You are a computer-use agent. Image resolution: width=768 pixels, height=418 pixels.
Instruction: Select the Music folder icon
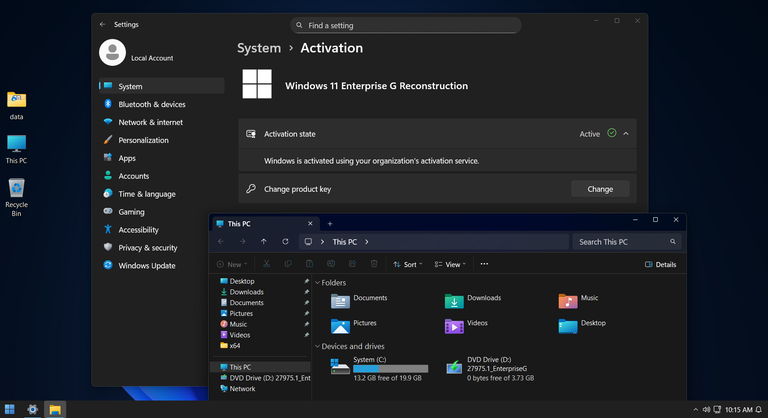pyautogui.click(x=568, y=301)
